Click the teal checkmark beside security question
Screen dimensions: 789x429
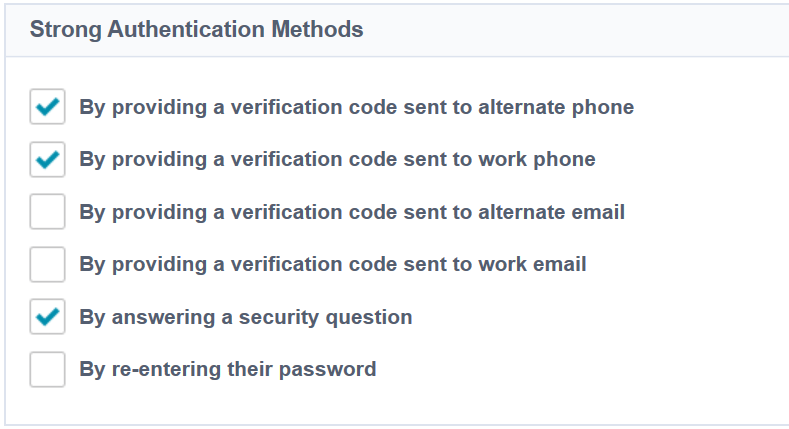click(47, 317)
